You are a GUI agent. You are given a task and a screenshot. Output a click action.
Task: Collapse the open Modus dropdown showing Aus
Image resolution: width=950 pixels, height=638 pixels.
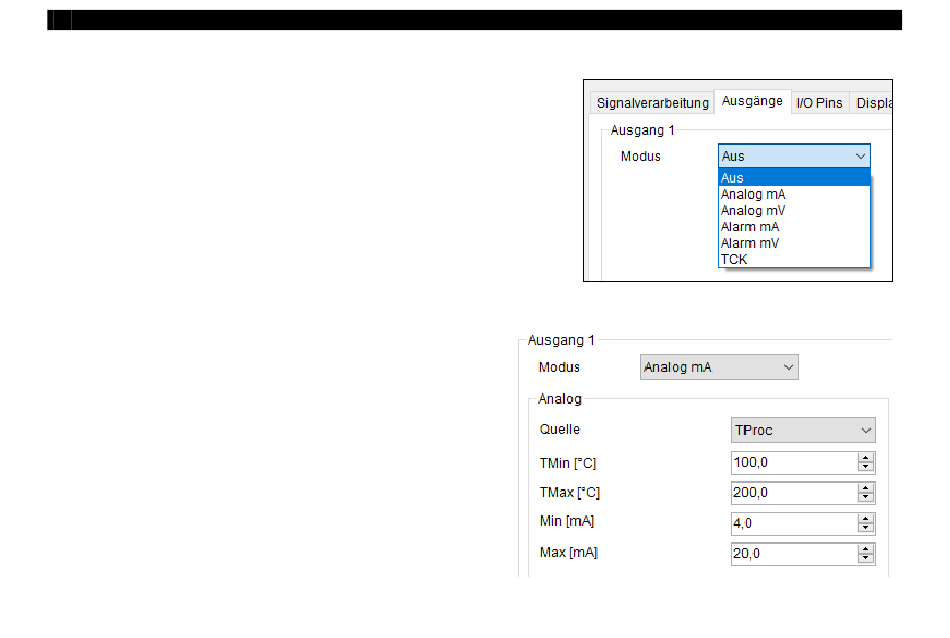tap(794, 156)
